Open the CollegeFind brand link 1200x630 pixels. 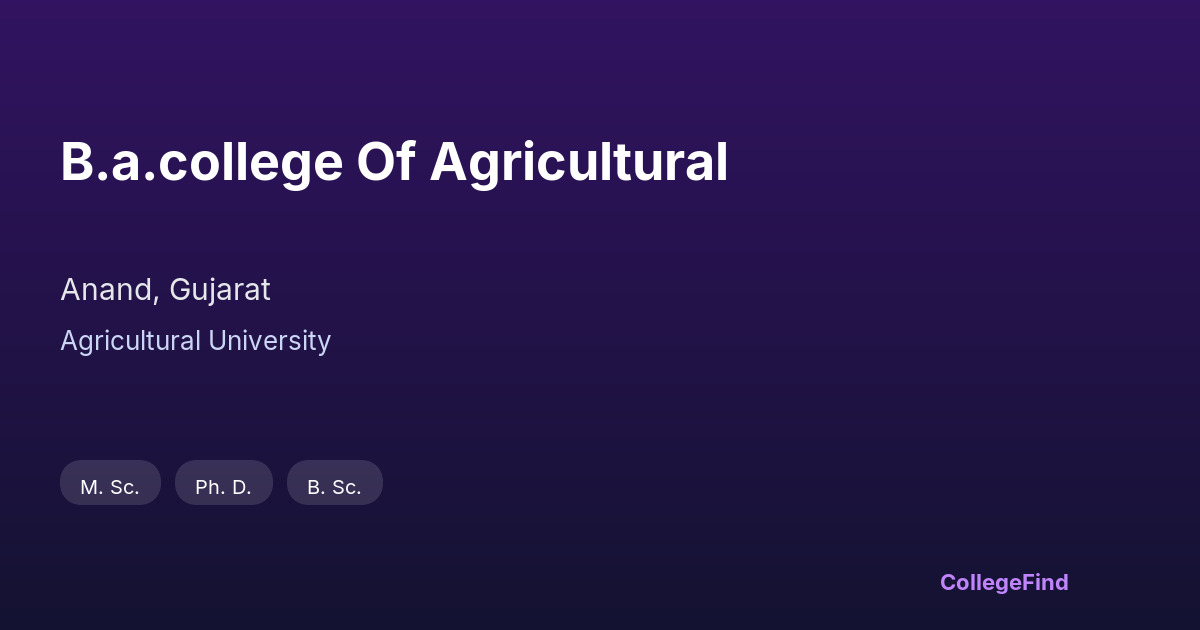[x=1003, y=582]
